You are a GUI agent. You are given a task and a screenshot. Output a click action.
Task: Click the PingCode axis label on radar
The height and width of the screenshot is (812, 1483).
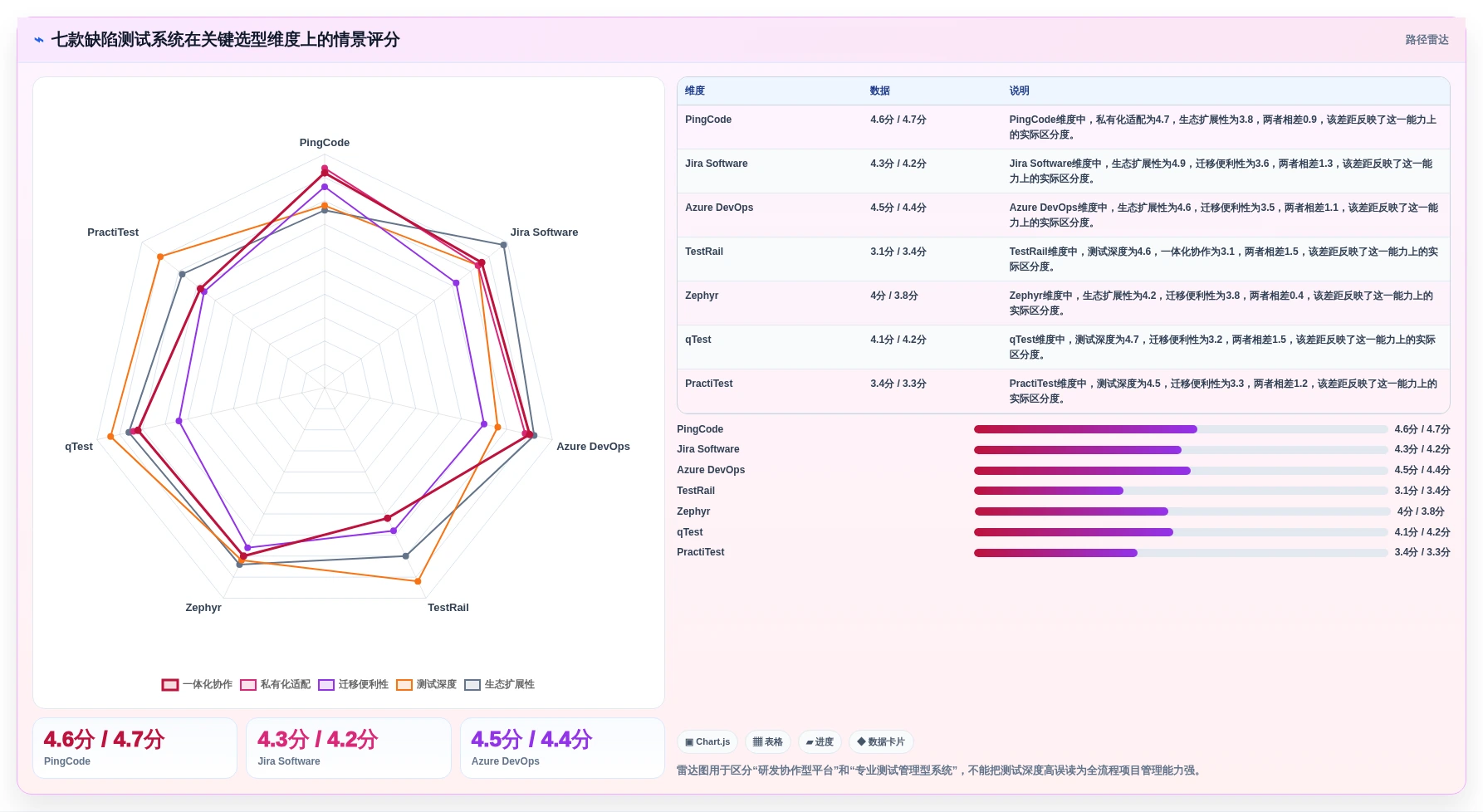click(x=325, y=143)
